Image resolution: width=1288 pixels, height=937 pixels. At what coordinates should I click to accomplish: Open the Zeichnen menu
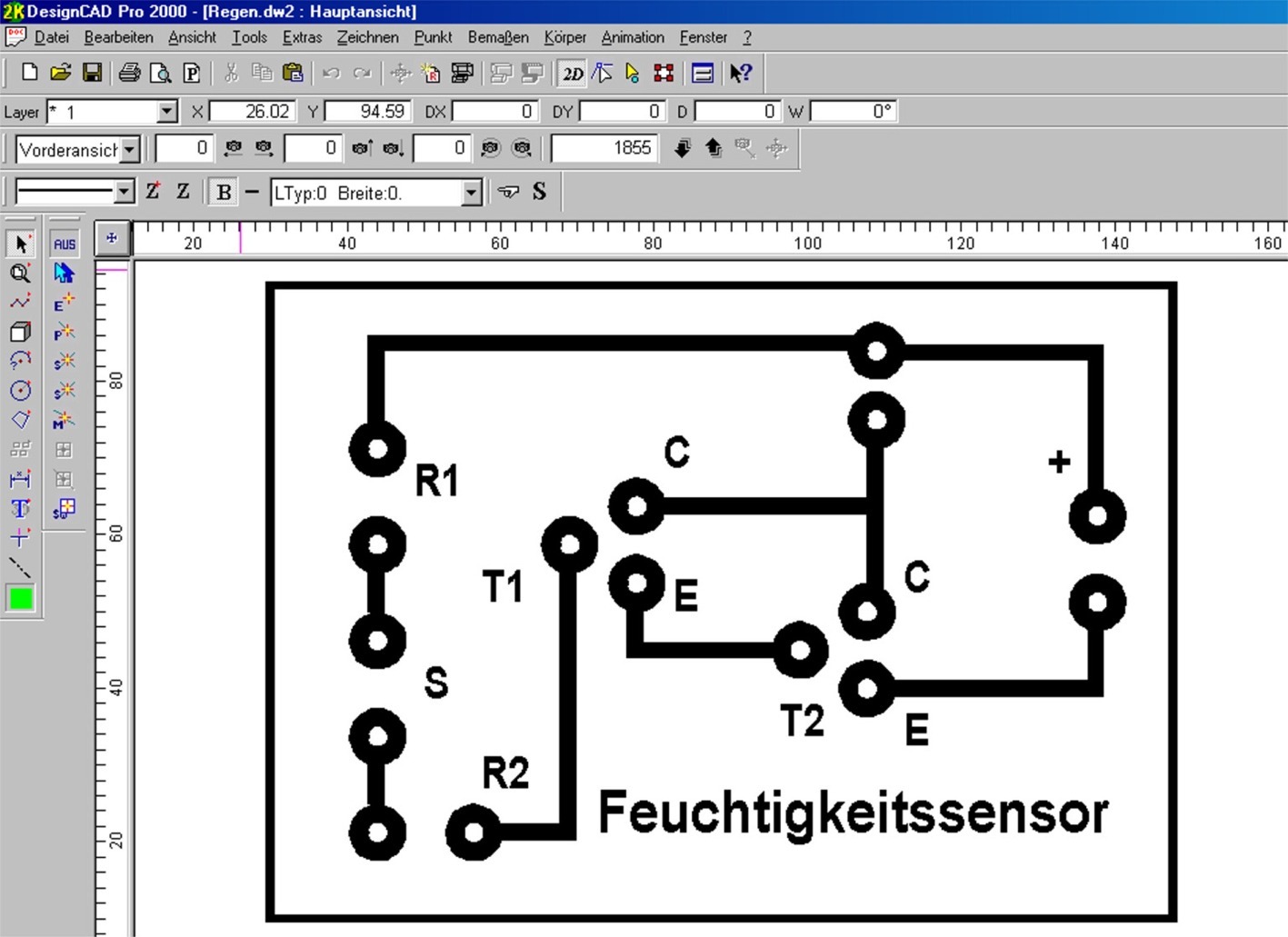click(367, 37)
